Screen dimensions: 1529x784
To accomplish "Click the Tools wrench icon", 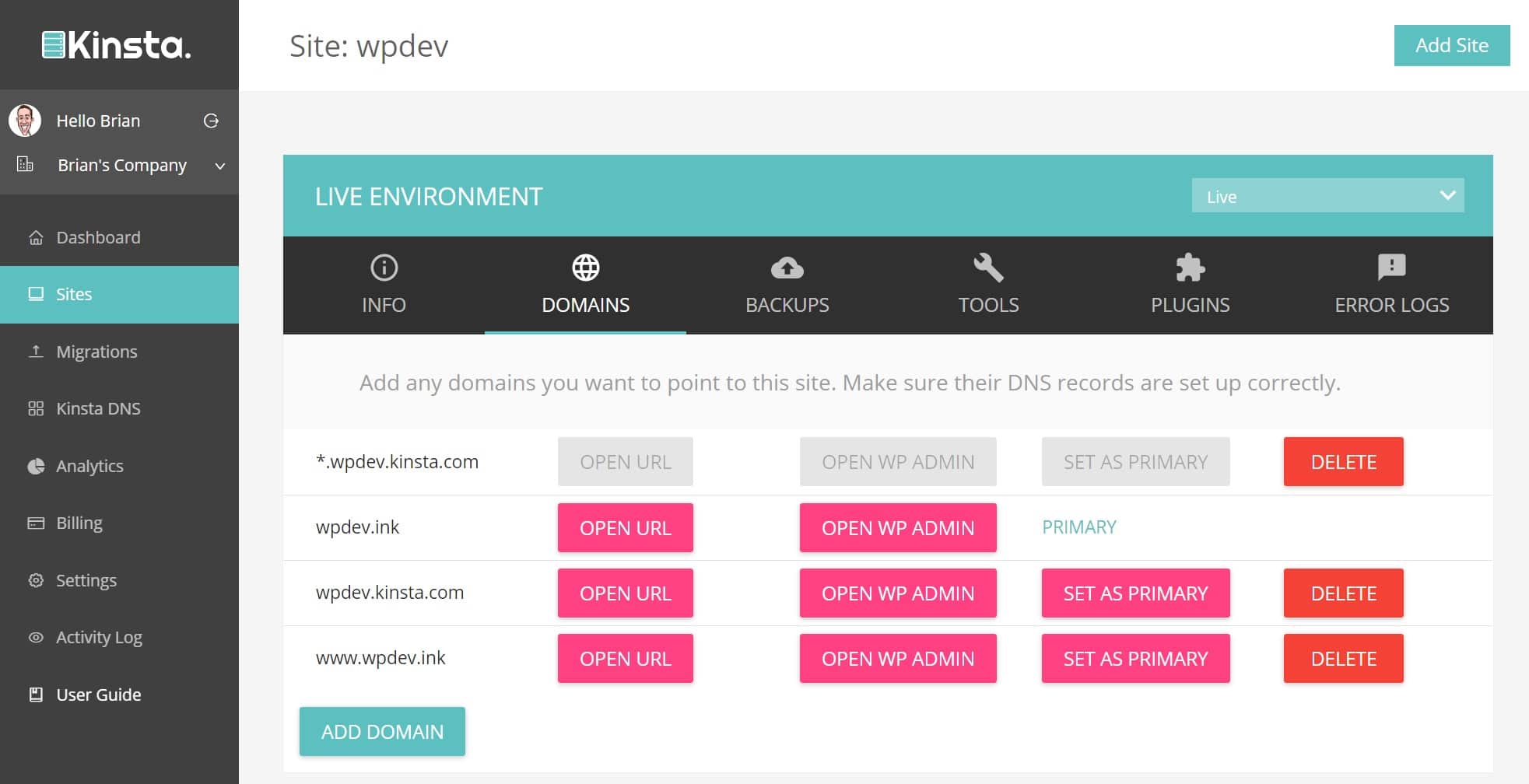I will 988,268.
